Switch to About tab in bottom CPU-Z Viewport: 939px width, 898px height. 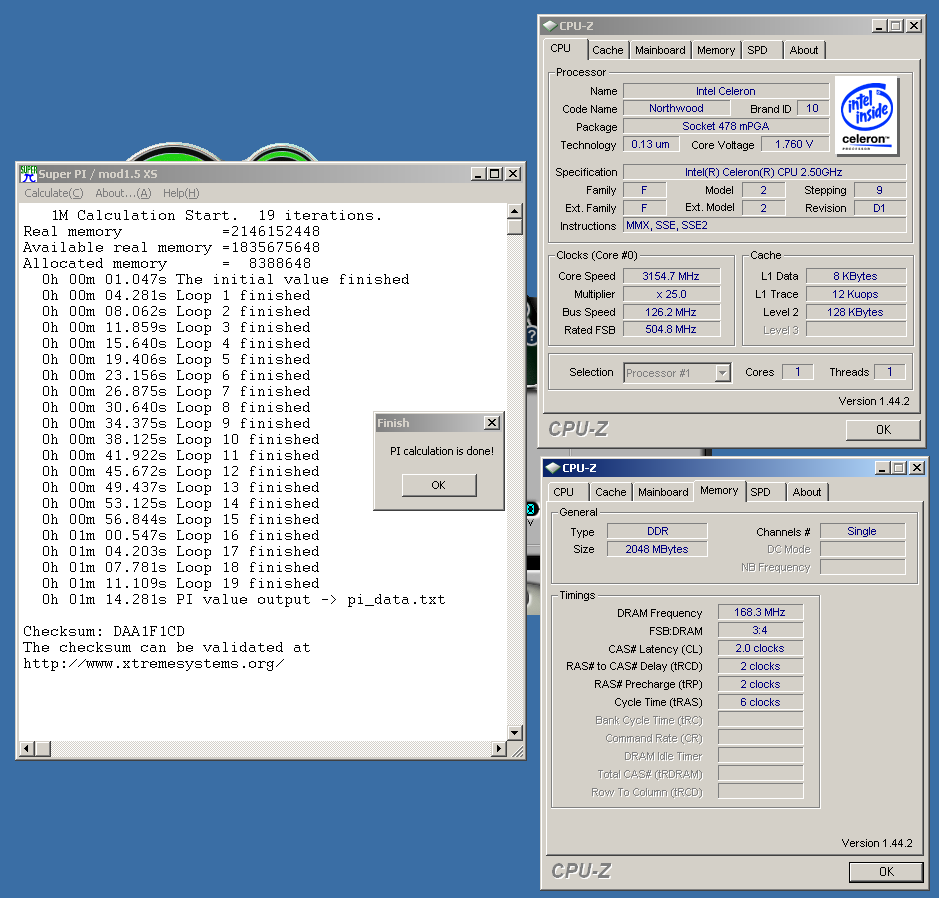pyautogui.click(x=807, y=492)
